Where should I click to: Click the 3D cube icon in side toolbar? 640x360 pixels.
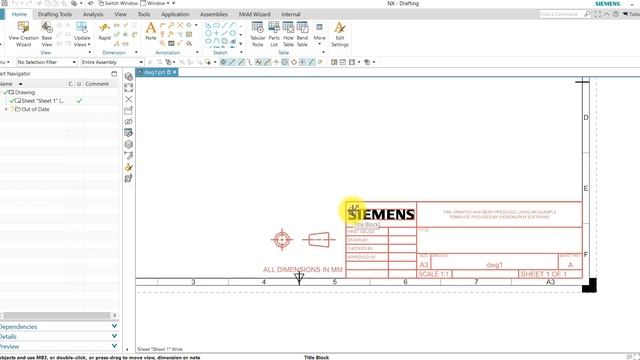(129, 144)
